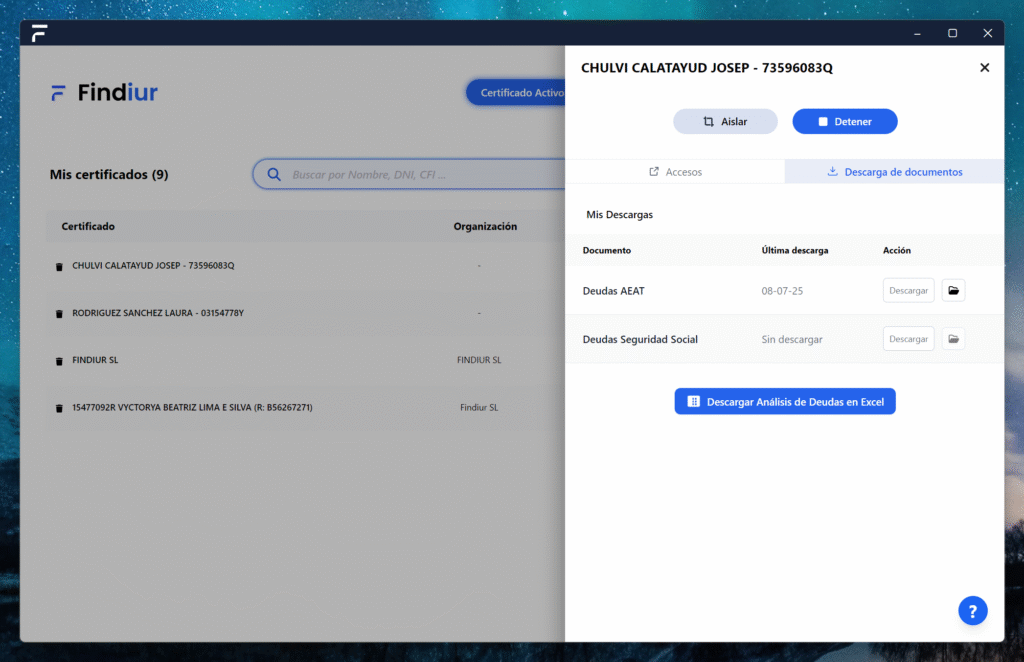Viewport: 1024px width, 662px height.
Task: Open the Deudas AEAT download folder
Action: tap(953, 291)
